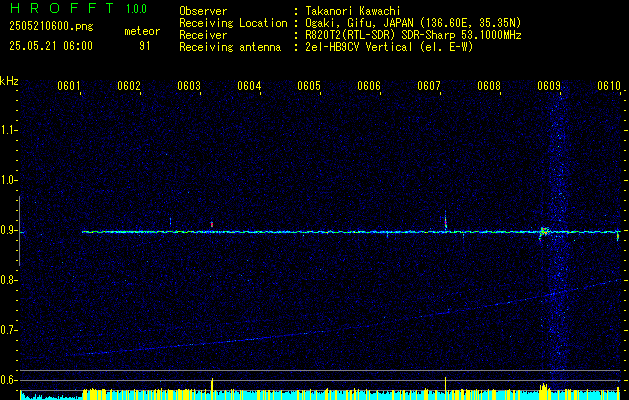Click the 0604 time marker
This screenshot has height=400, width=629.
tap(249, 85)
